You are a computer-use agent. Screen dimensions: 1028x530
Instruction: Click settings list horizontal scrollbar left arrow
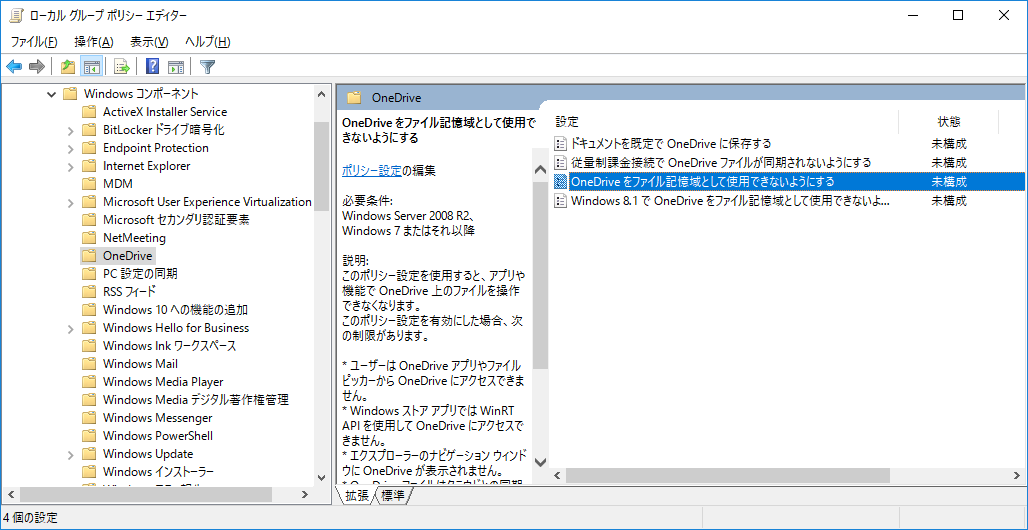tap(558, 476)
